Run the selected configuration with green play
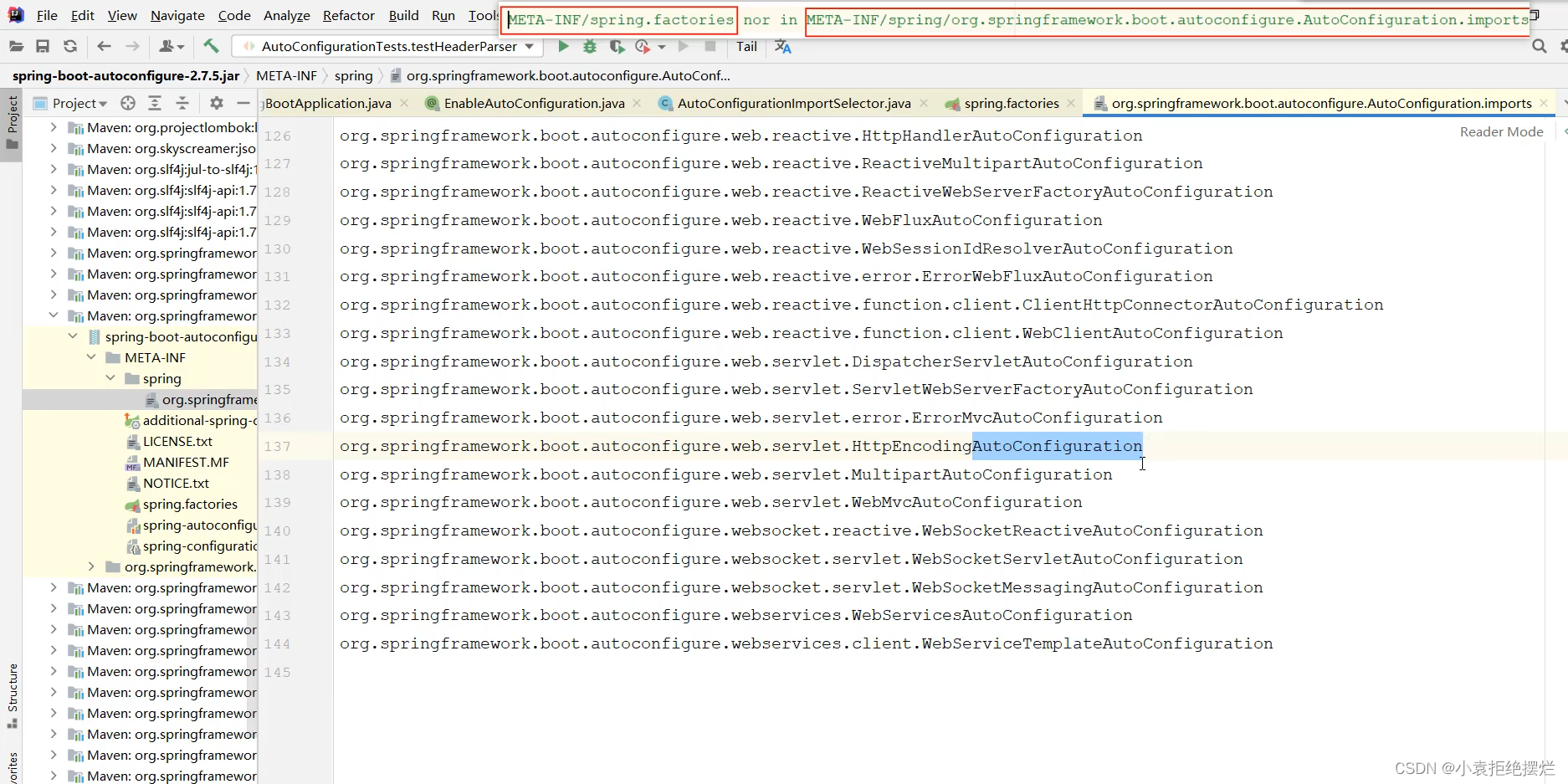The height and width of the screenshot is (784, 1568). [563, 47]
